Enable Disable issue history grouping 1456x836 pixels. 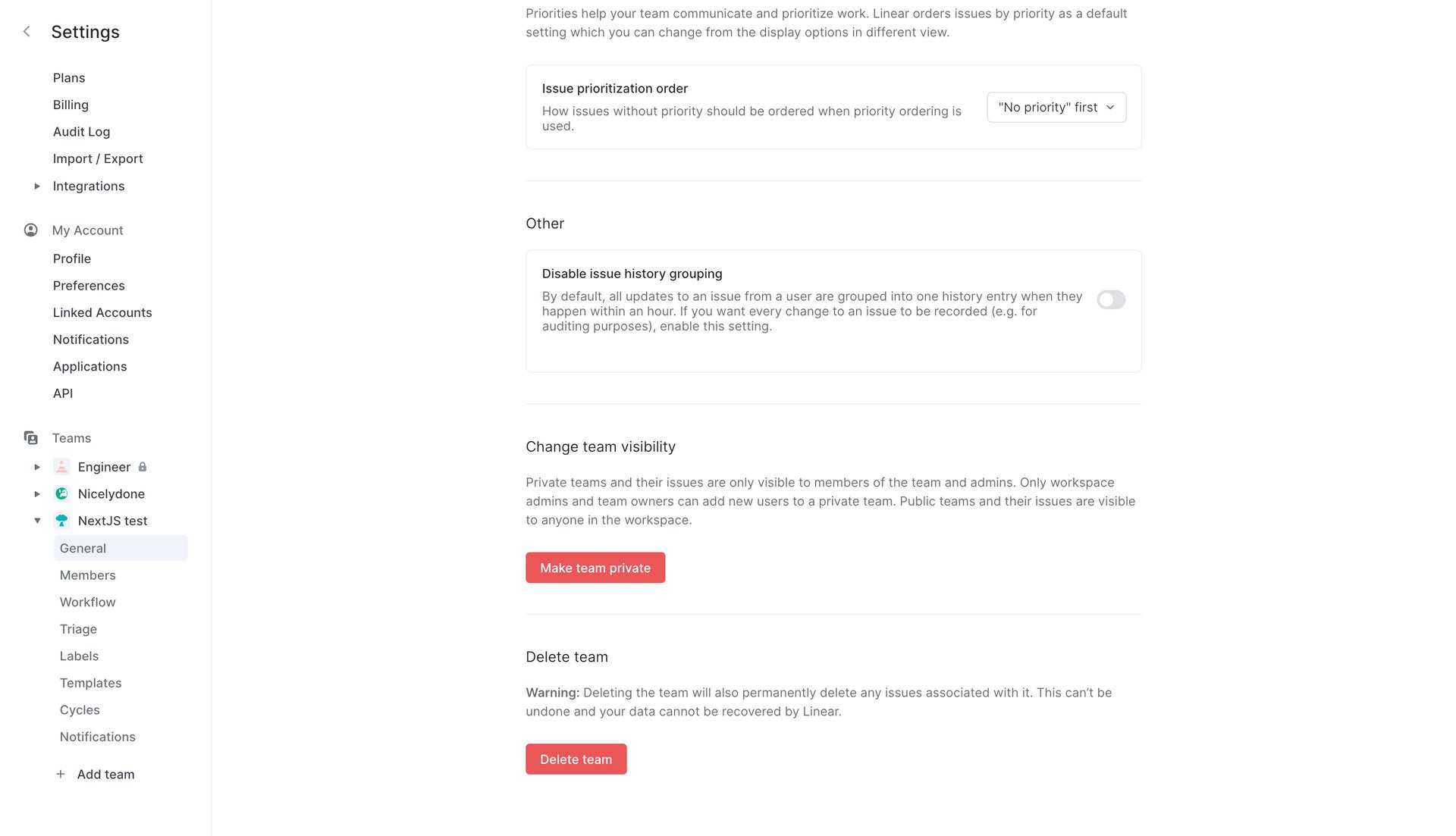1110,300
